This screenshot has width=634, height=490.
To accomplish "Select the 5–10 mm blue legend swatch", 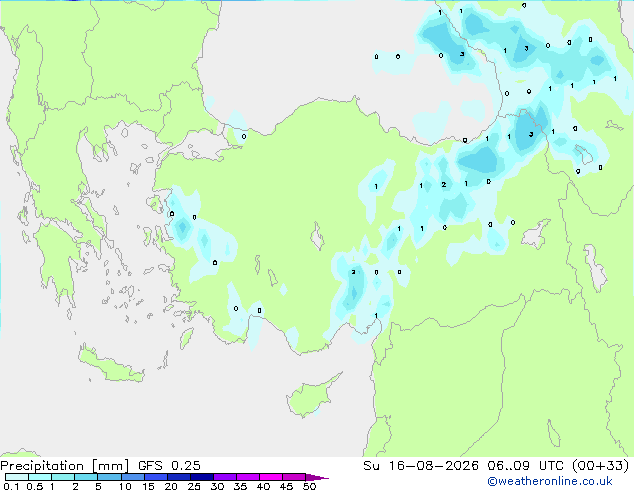I will pos(109,477).
